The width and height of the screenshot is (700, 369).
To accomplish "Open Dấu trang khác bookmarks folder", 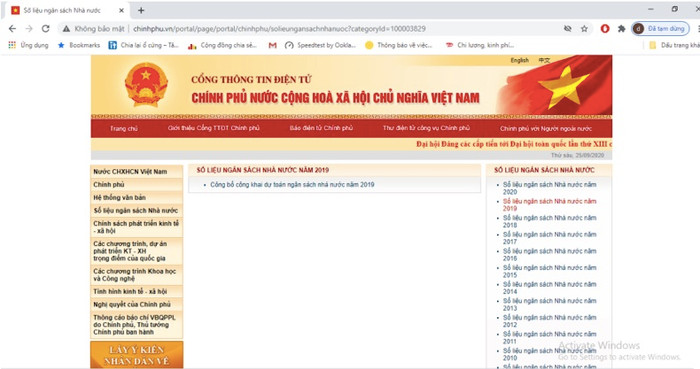I will pyautogui.click(x=674, y=45).
